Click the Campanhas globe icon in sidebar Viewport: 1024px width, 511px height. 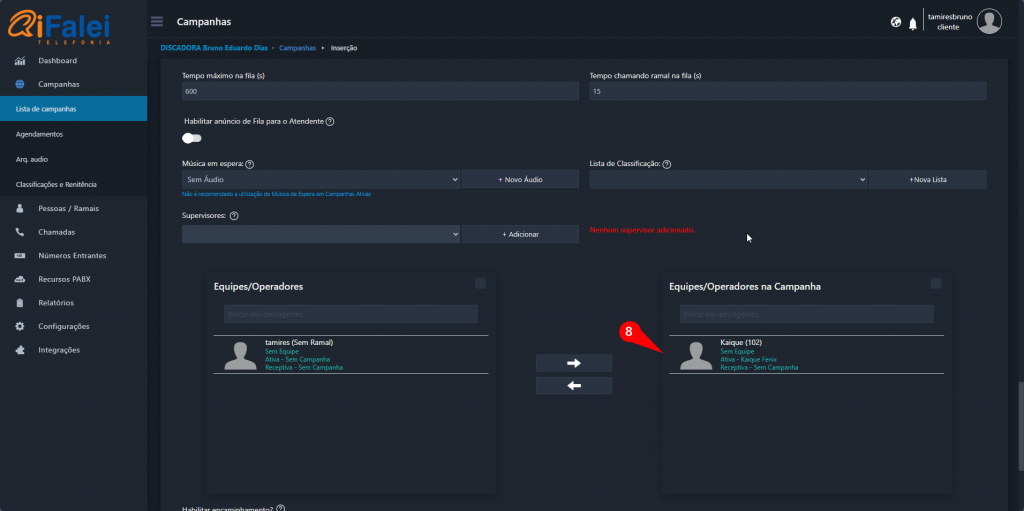click(20, 84)
